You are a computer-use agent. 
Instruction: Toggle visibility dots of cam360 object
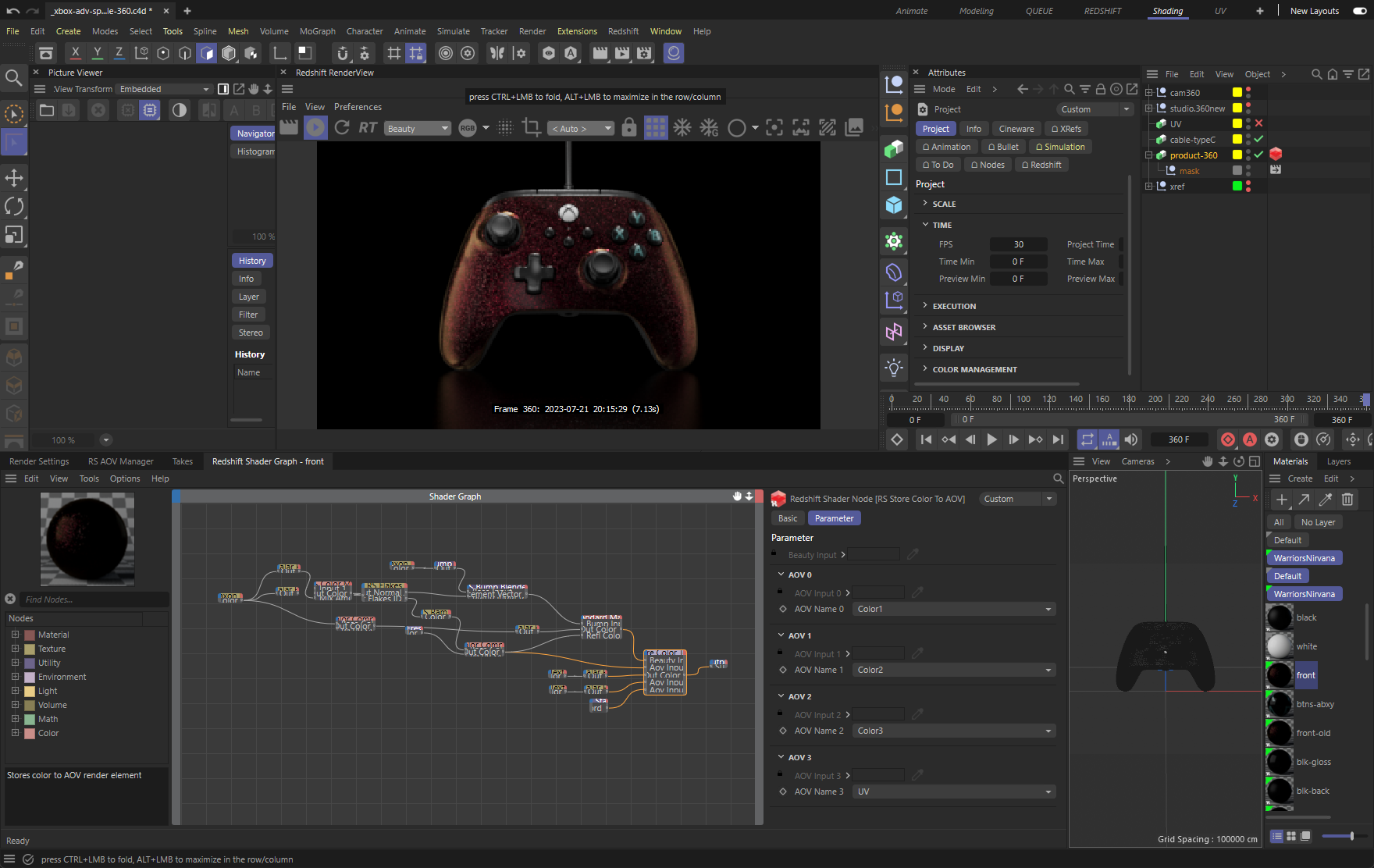pyautogui.click(x=1248, y=92)
